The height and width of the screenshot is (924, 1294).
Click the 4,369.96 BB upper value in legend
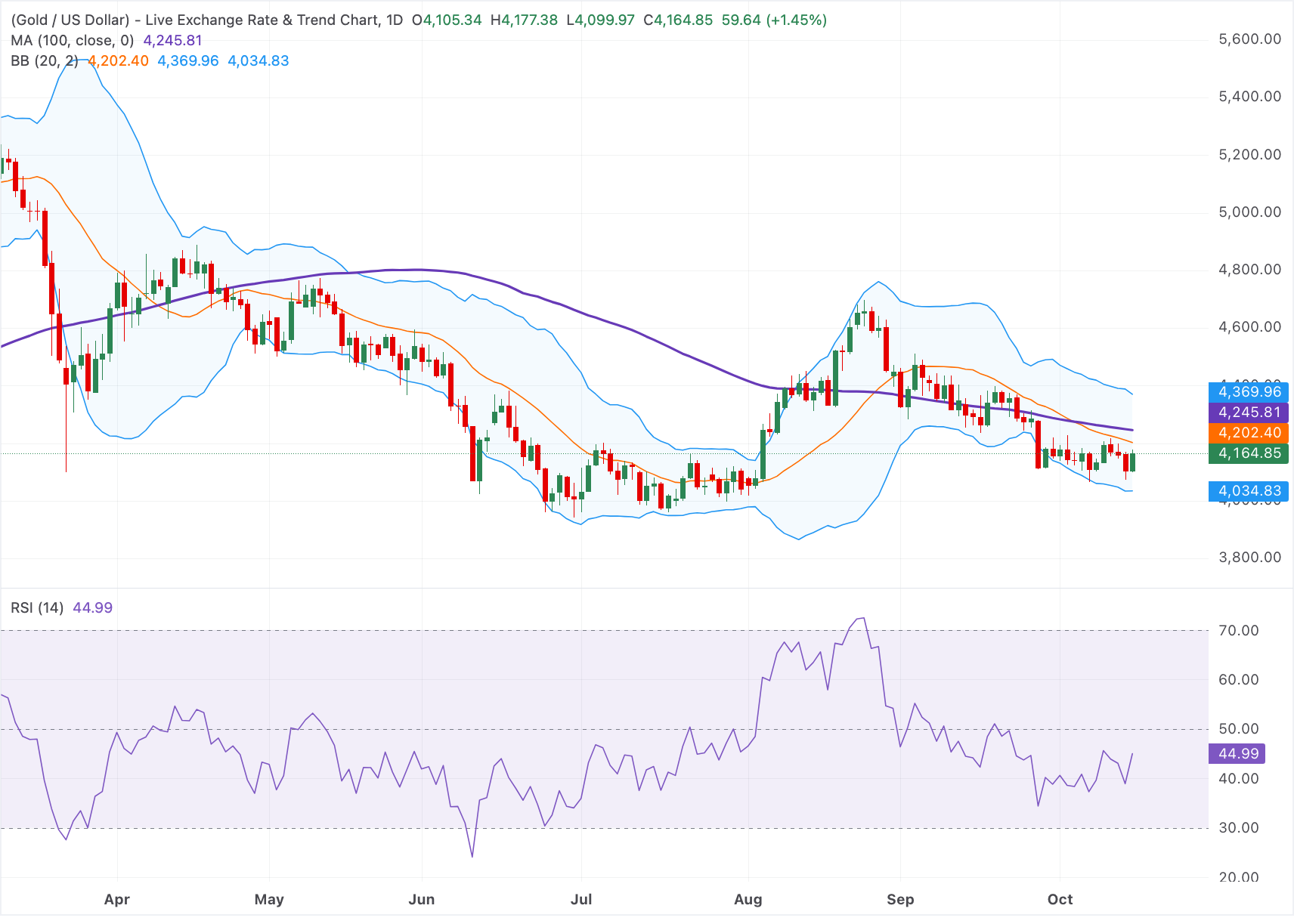click(187, 60)
